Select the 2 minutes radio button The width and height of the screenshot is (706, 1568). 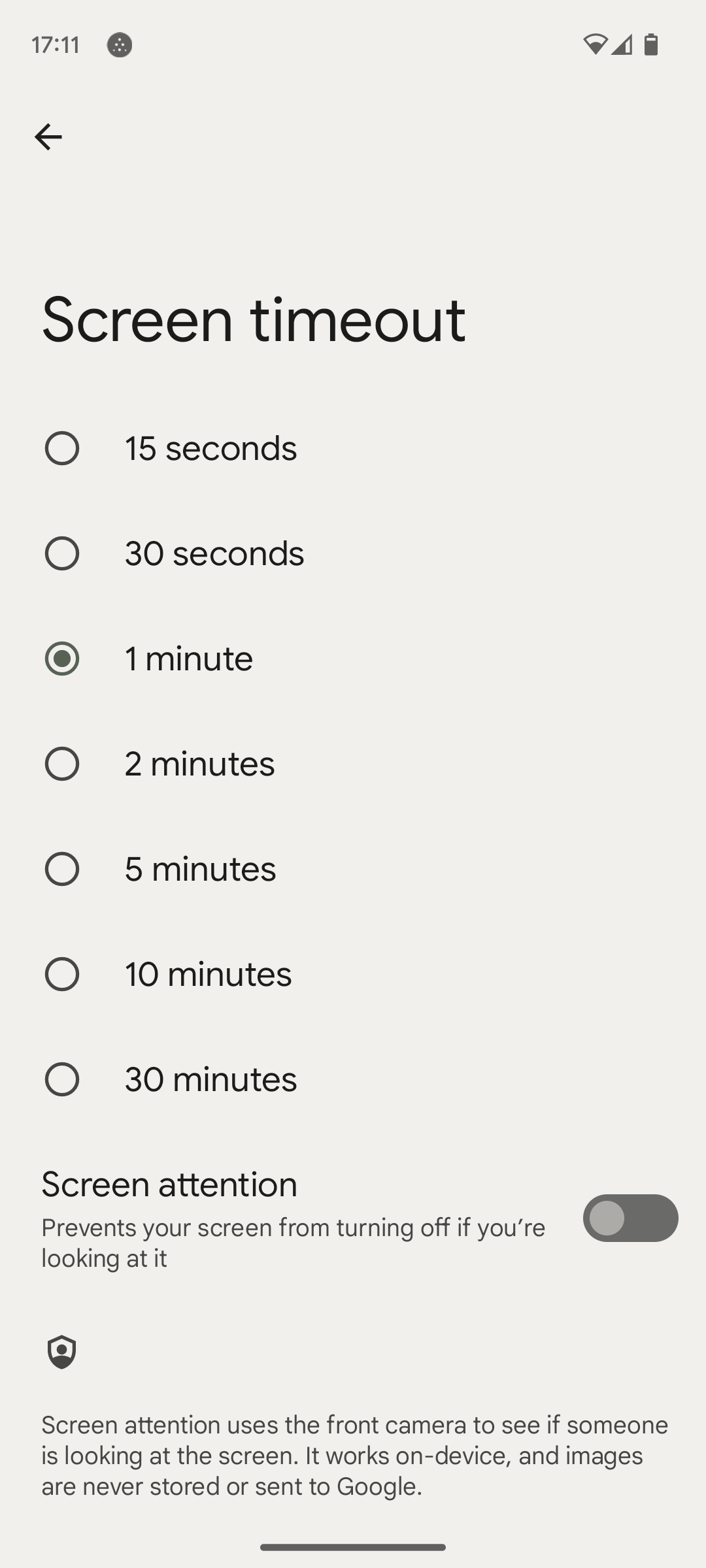[x=62, y=764]
